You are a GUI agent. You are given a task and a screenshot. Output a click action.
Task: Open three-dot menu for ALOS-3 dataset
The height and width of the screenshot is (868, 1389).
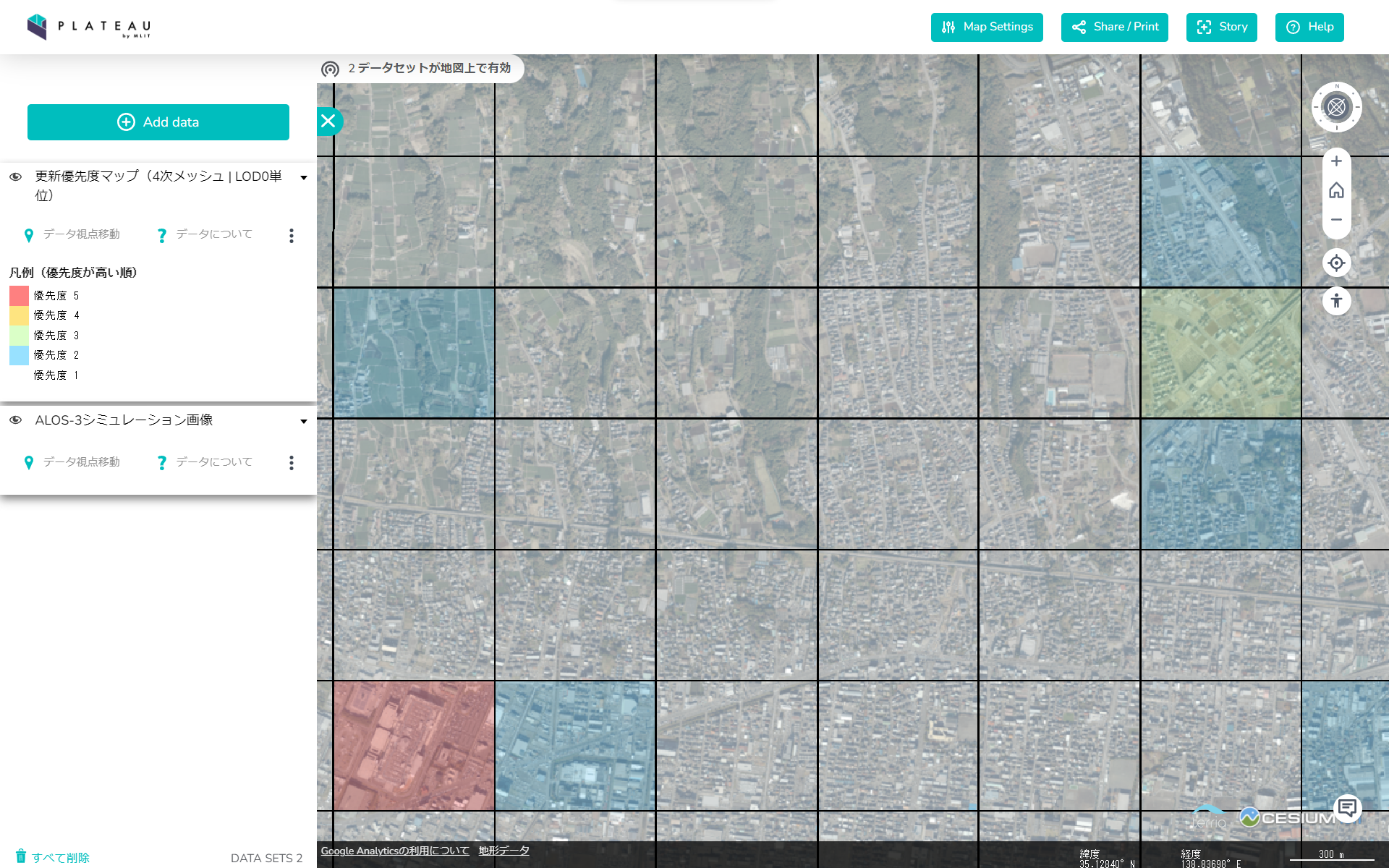pos(292,463)
